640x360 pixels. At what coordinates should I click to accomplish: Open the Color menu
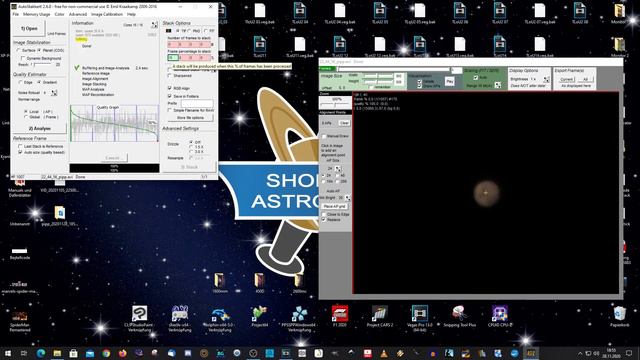pyautogui.click(x=60, y=14)
